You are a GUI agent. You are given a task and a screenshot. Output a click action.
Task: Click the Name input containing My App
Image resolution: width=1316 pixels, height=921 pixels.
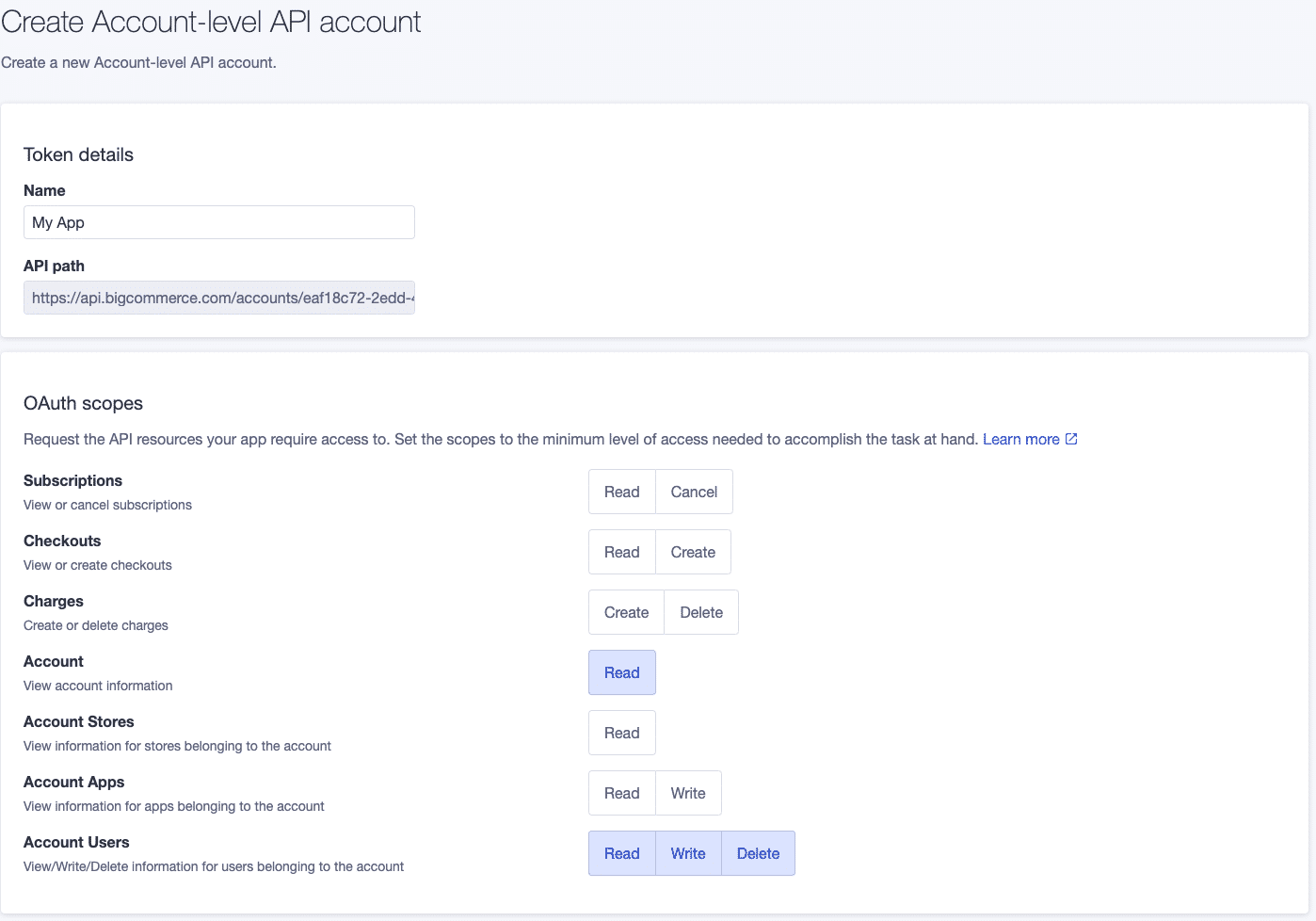(x=218, y=222)
